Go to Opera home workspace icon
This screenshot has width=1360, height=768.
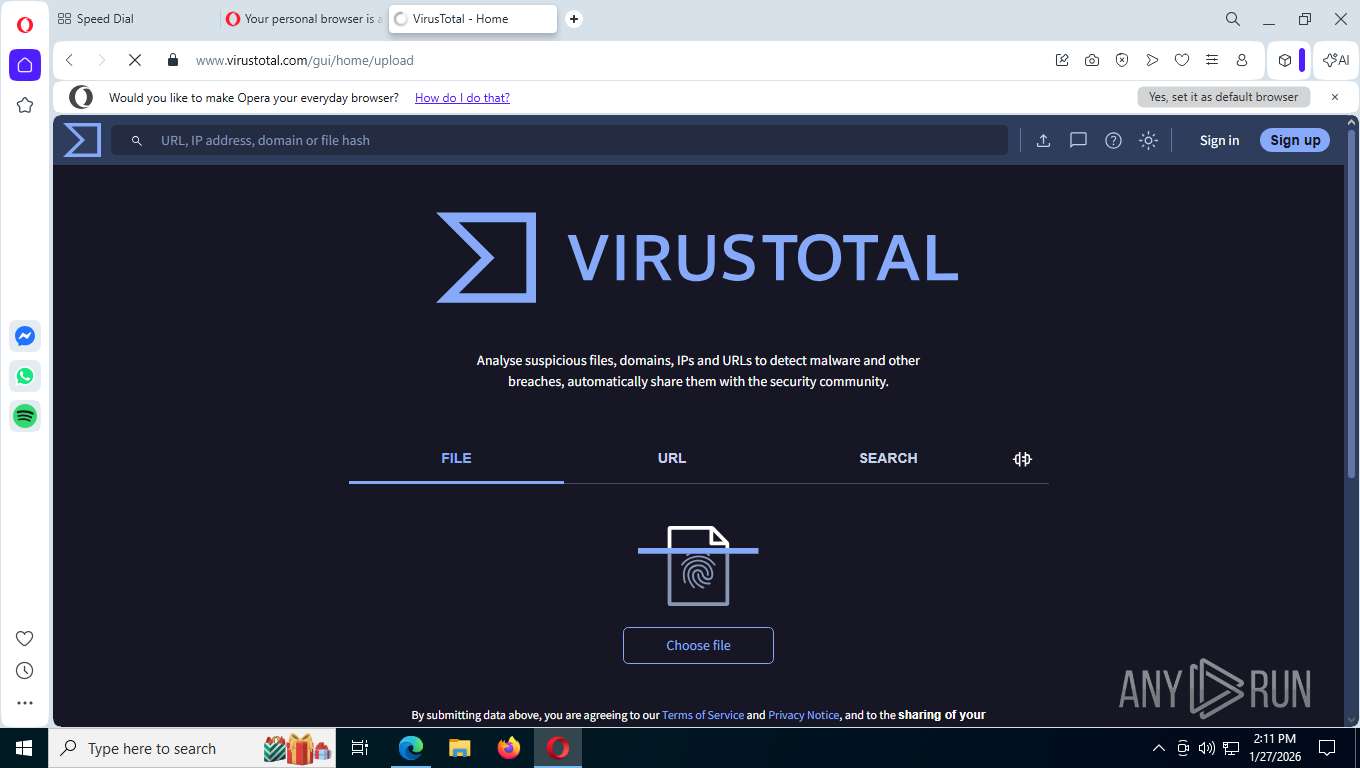point(25,65)
